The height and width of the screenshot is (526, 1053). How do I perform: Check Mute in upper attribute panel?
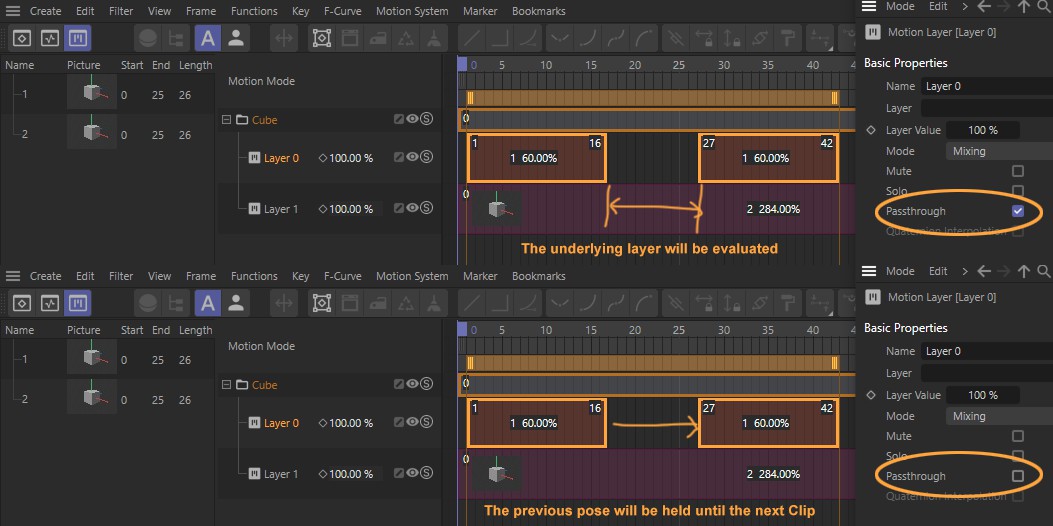[x=1018, y=171]
